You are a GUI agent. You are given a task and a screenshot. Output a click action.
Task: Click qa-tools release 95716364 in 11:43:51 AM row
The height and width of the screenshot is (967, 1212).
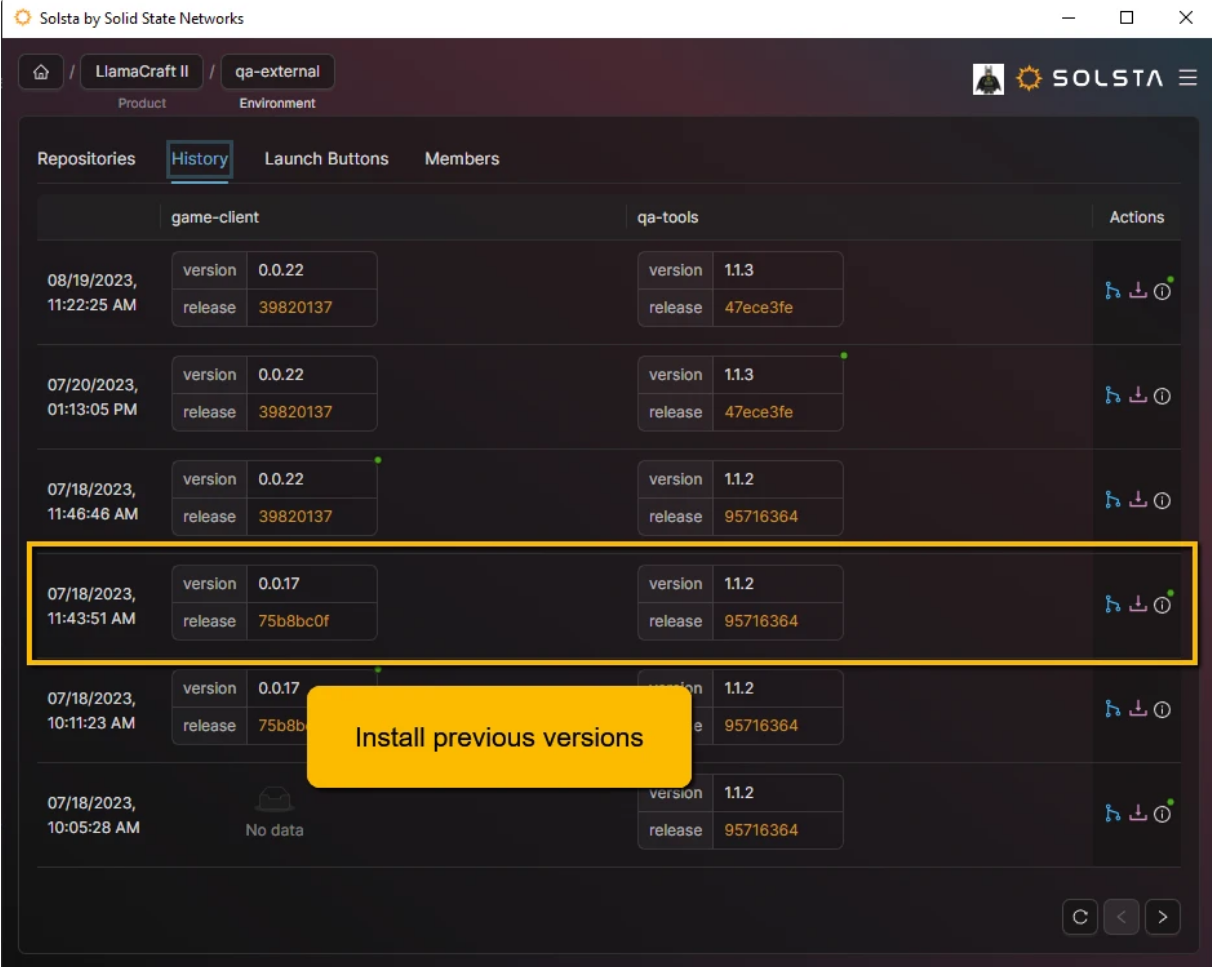point(761,621)
